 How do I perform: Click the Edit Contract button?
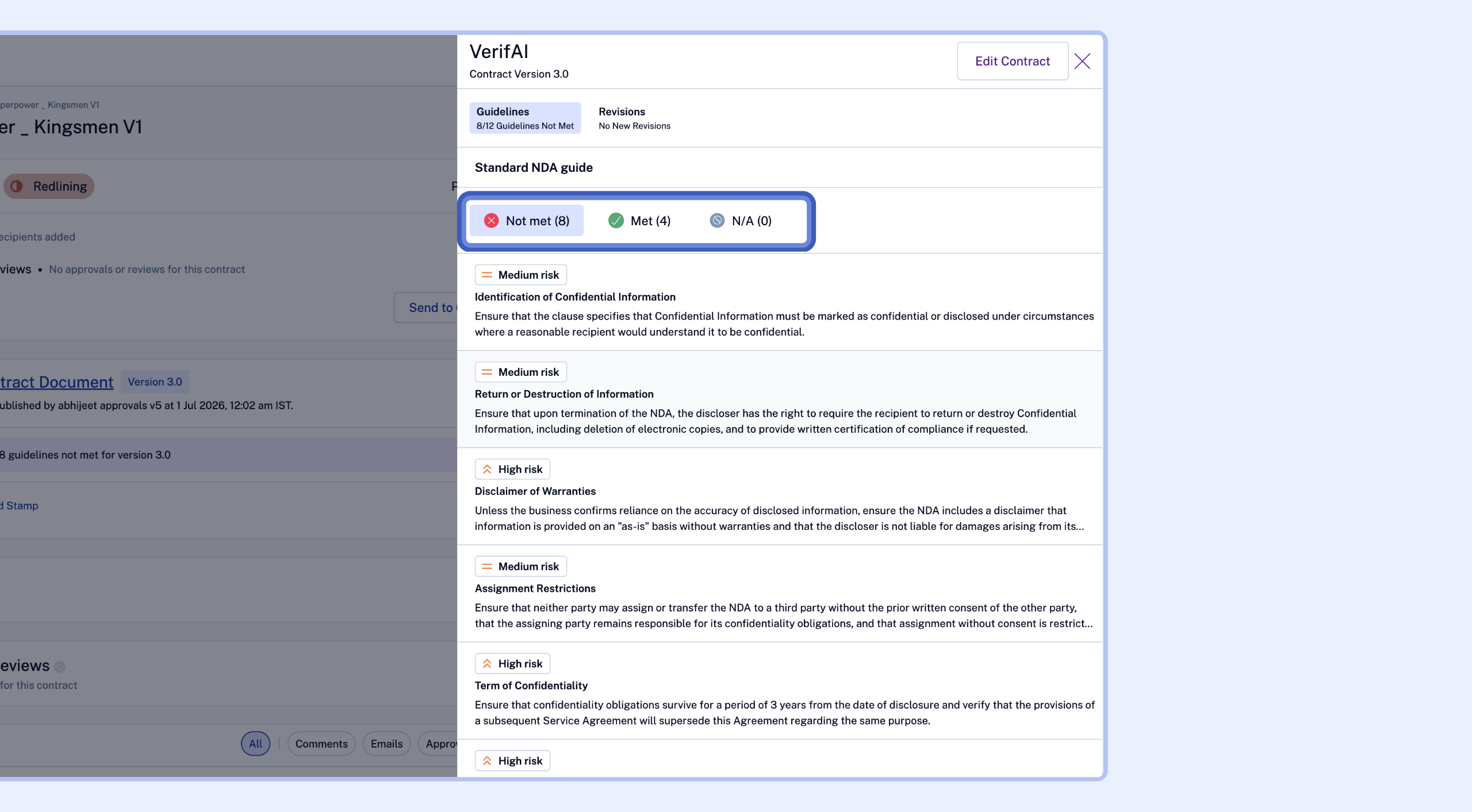1013,61
